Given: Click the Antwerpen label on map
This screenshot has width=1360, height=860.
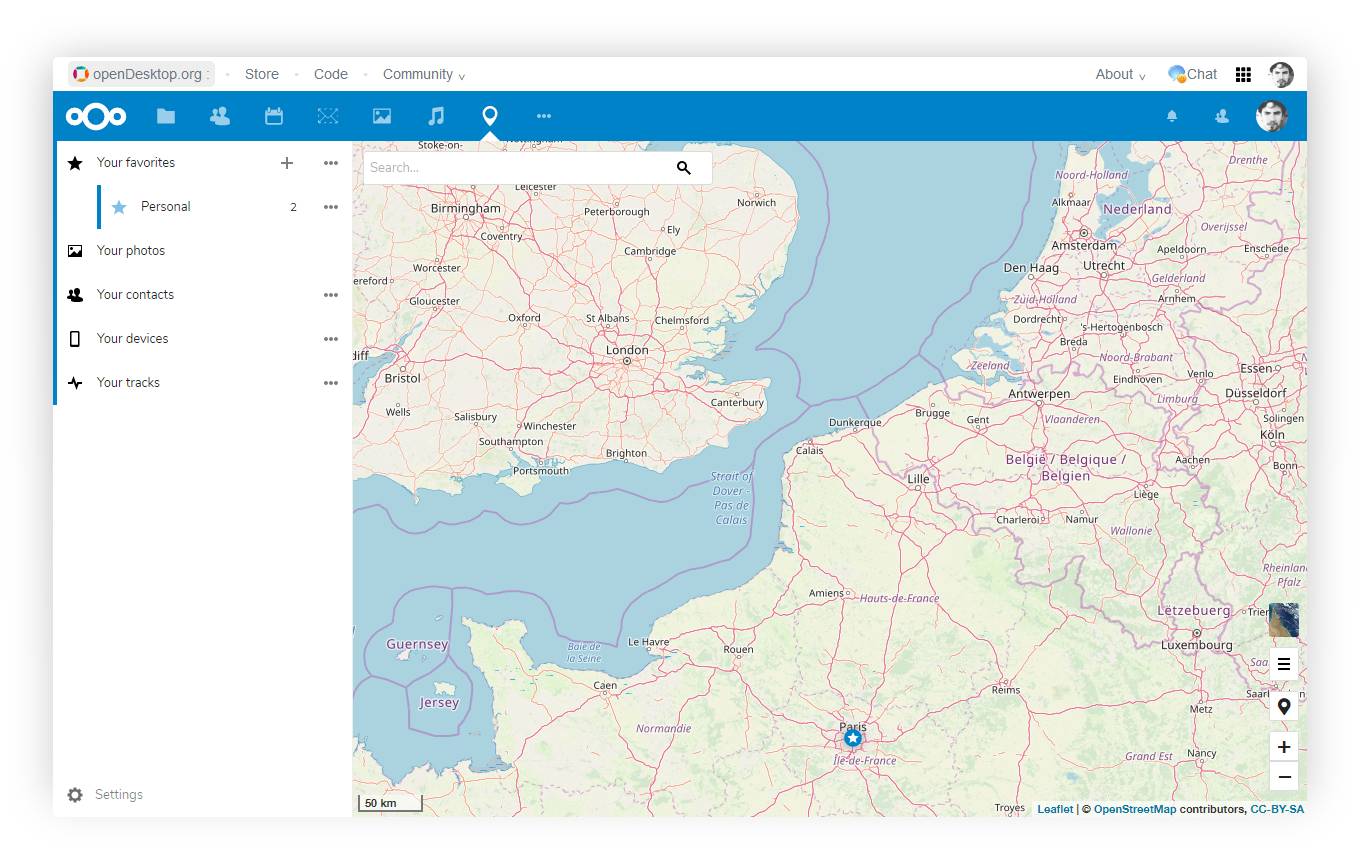Looking at the screenshot, I should [1039, 394].
